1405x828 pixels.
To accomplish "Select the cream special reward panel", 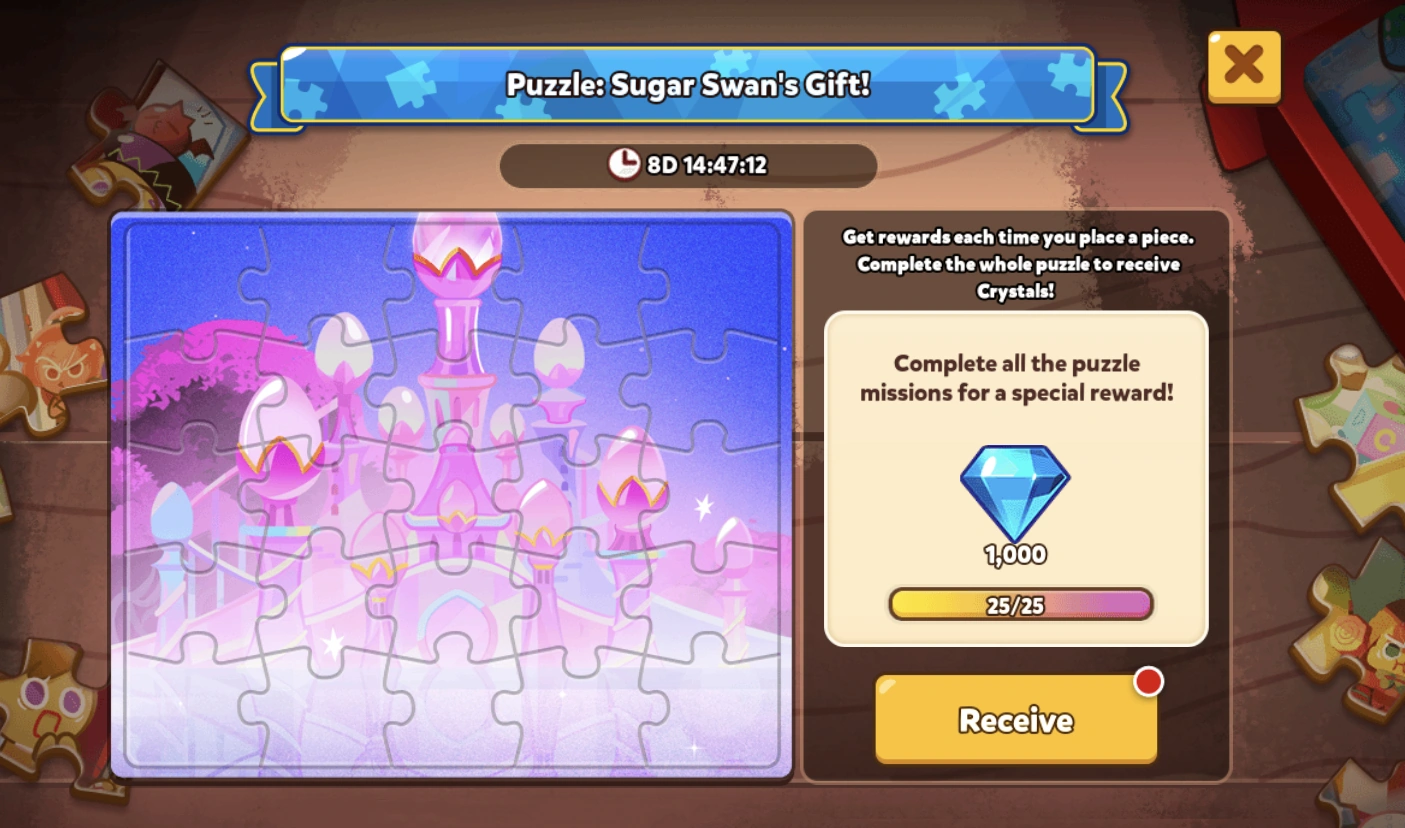I will point(1016,479).
